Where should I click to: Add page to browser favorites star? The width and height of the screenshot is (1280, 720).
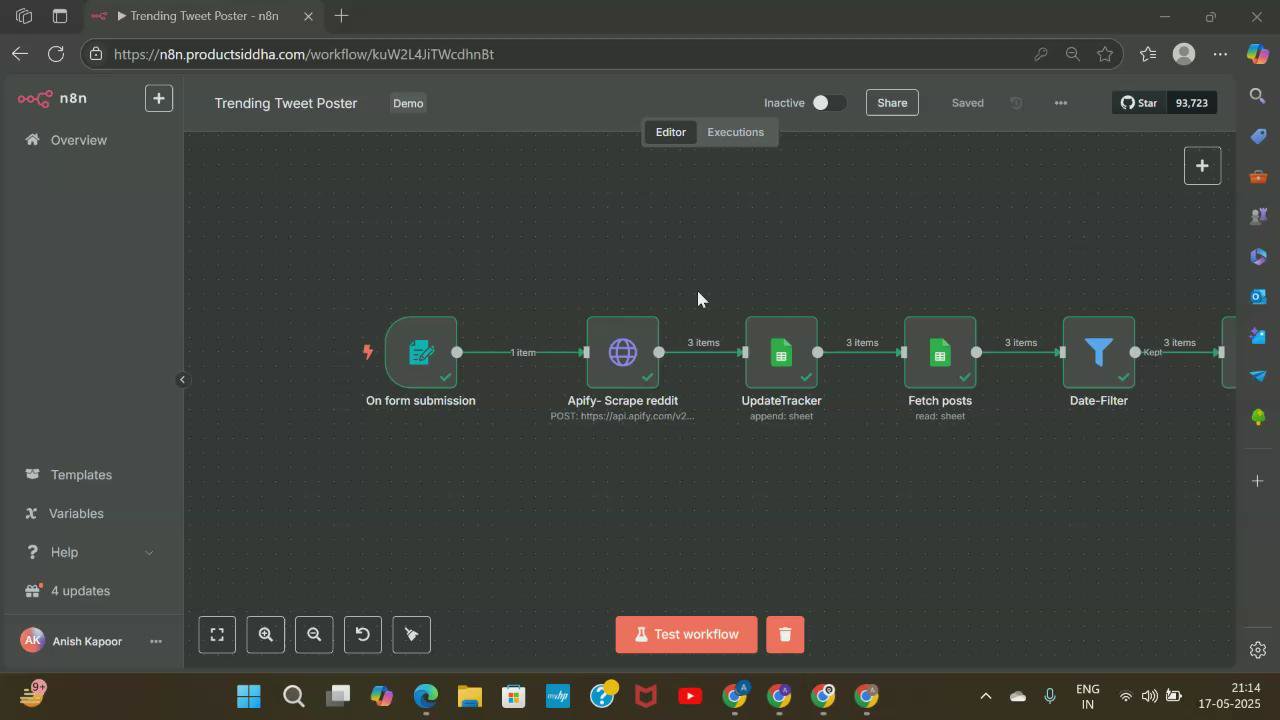(x=1105, y=54)
